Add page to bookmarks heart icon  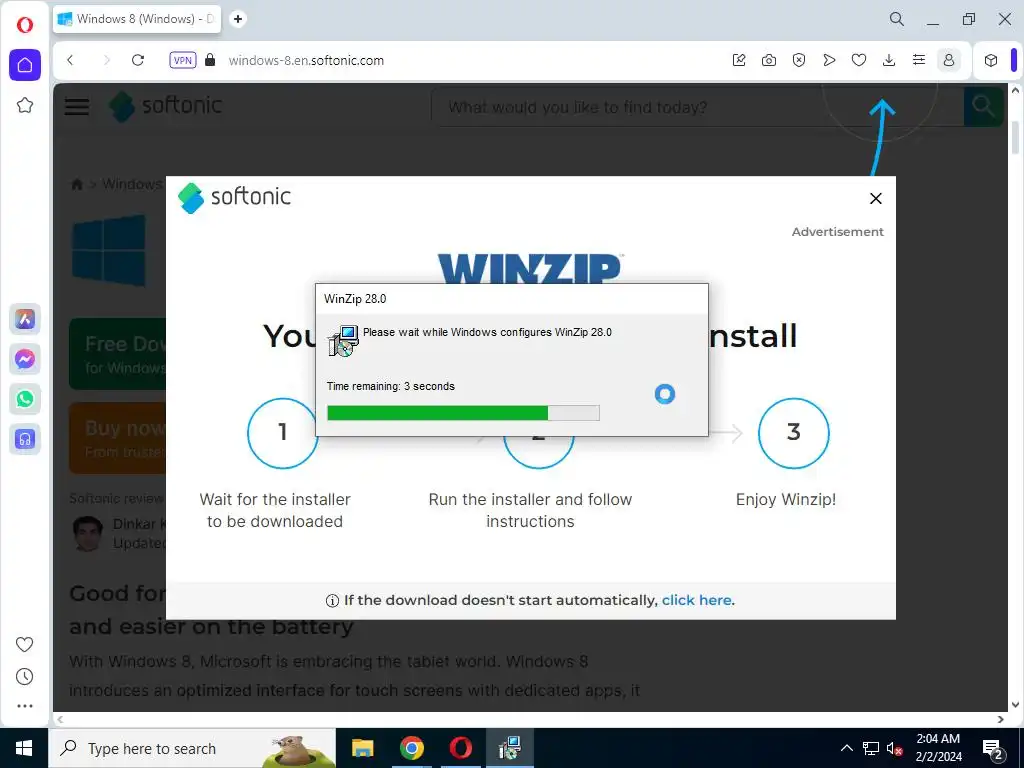pyautogui.click(x=859, y=60)
